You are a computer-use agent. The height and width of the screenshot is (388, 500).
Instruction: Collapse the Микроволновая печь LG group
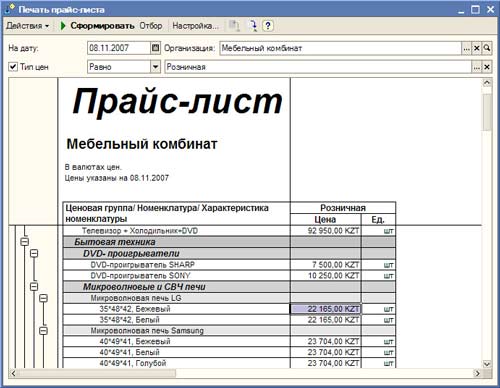pyautogui.click(x=43, y=298)
